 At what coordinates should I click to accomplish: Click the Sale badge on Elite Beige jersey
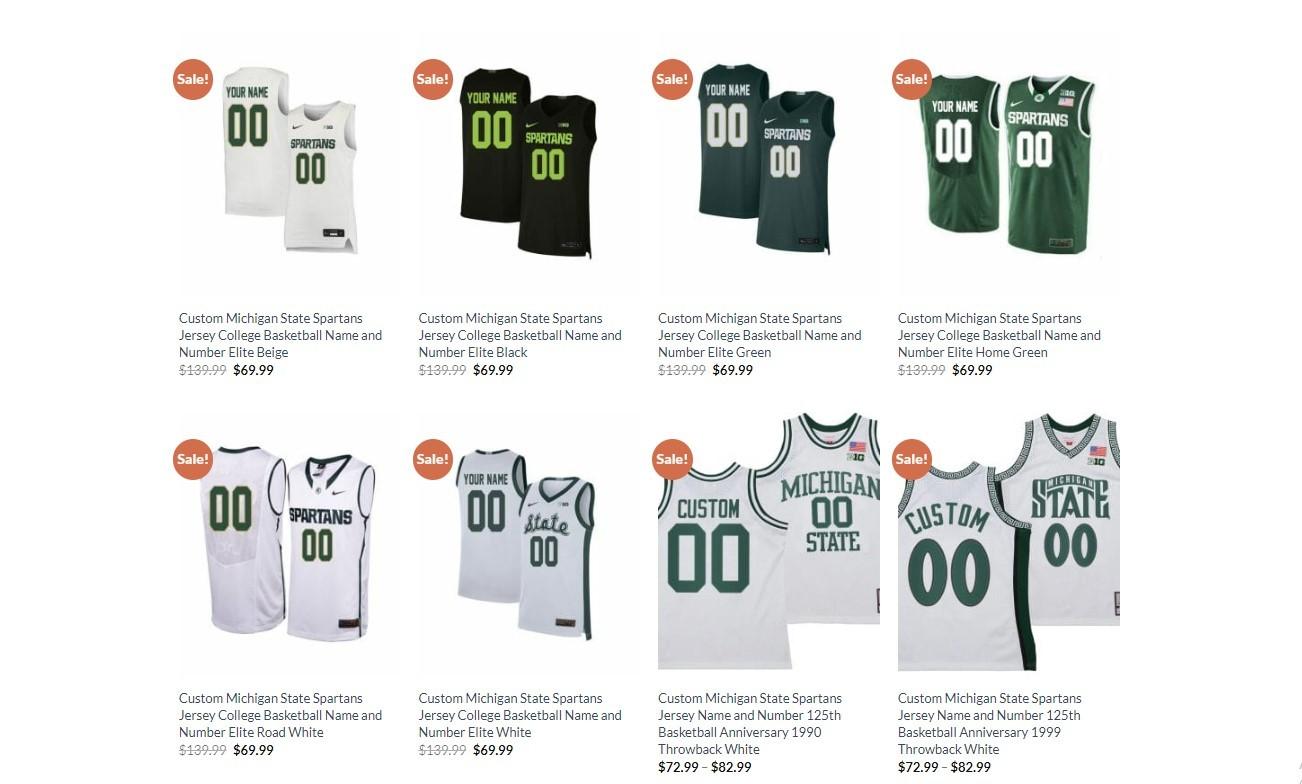(193, 79)
